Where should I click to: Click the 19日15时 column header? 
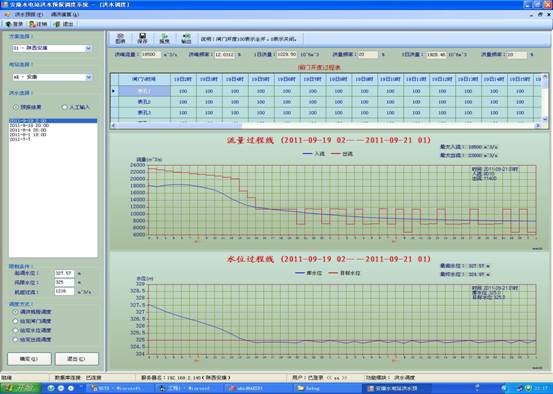click(x=520, y=79)
